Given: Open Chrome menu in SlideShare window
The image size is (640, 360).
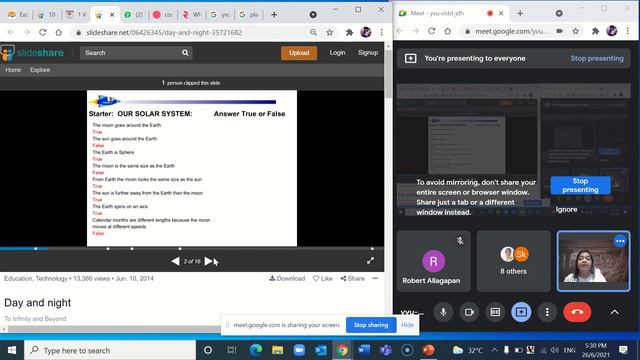Looking at the screenshot, I should click(382, 32).
